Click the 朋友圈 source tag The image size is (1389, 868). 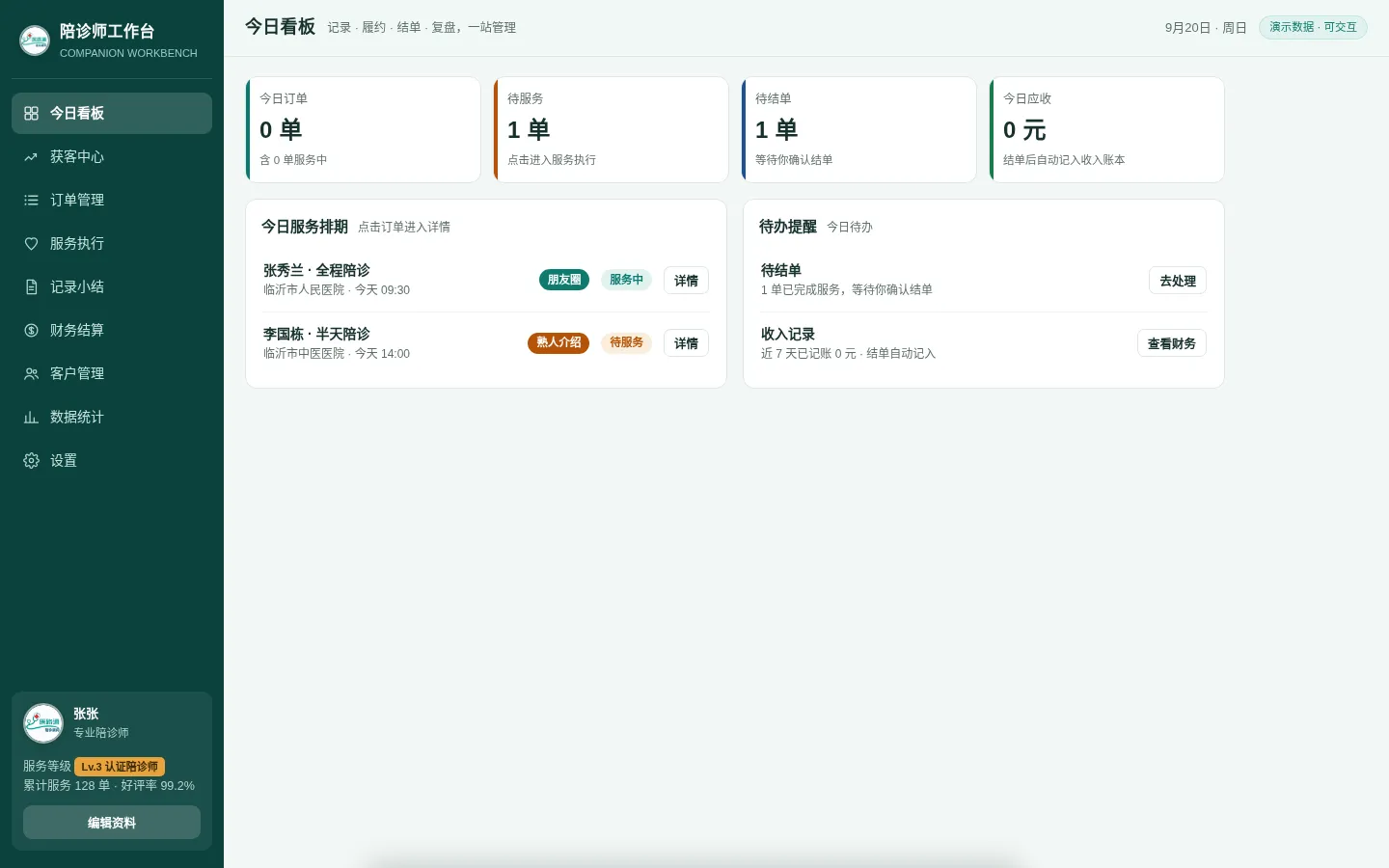pos(564,280)
